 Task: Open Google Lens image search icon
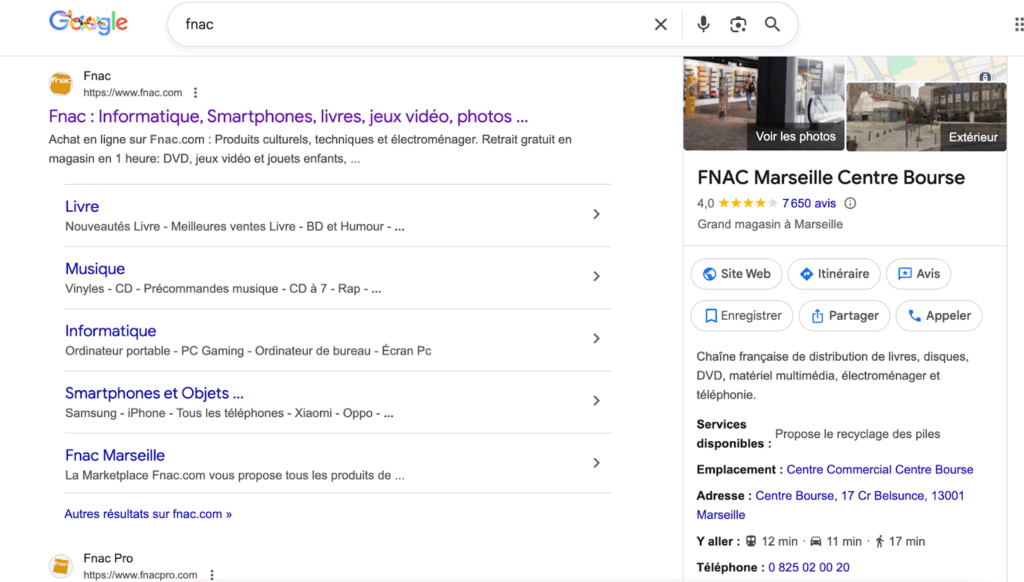click(x=738, y=25)
